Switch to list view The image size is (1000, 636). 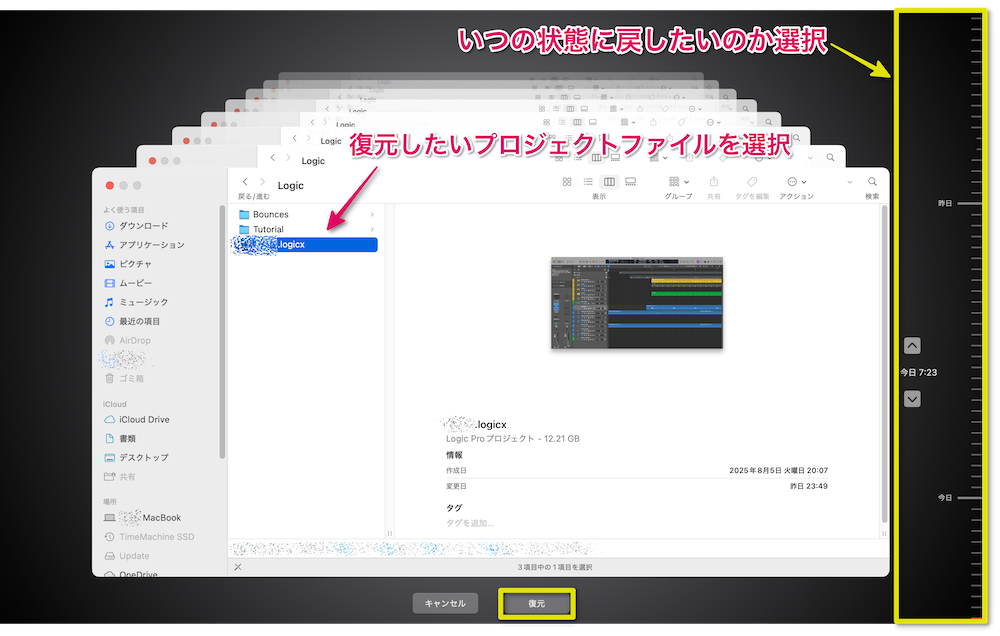pos(588,182)
